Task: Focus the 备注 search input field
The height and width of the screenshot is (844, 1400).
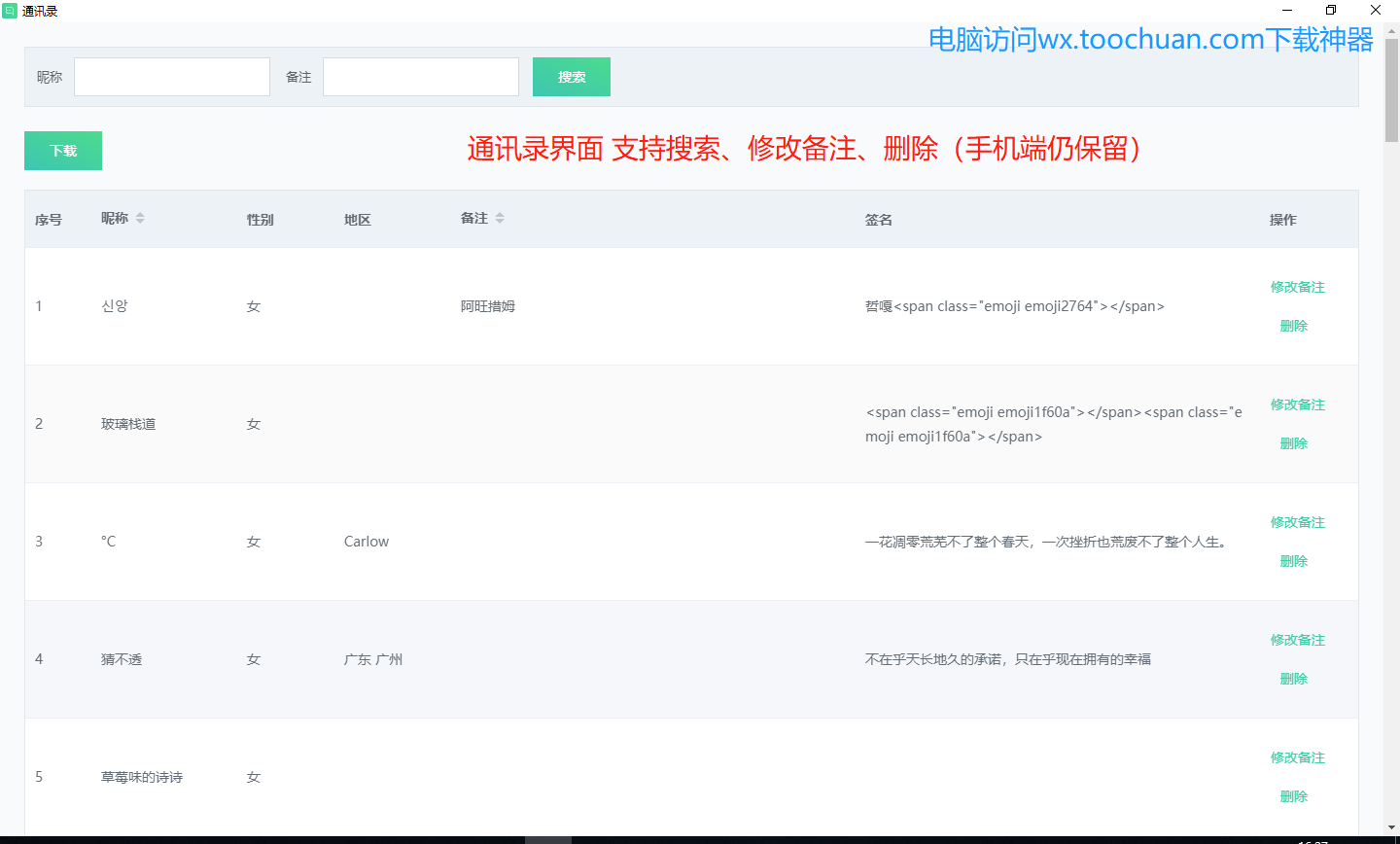Action: coord(421,77)
